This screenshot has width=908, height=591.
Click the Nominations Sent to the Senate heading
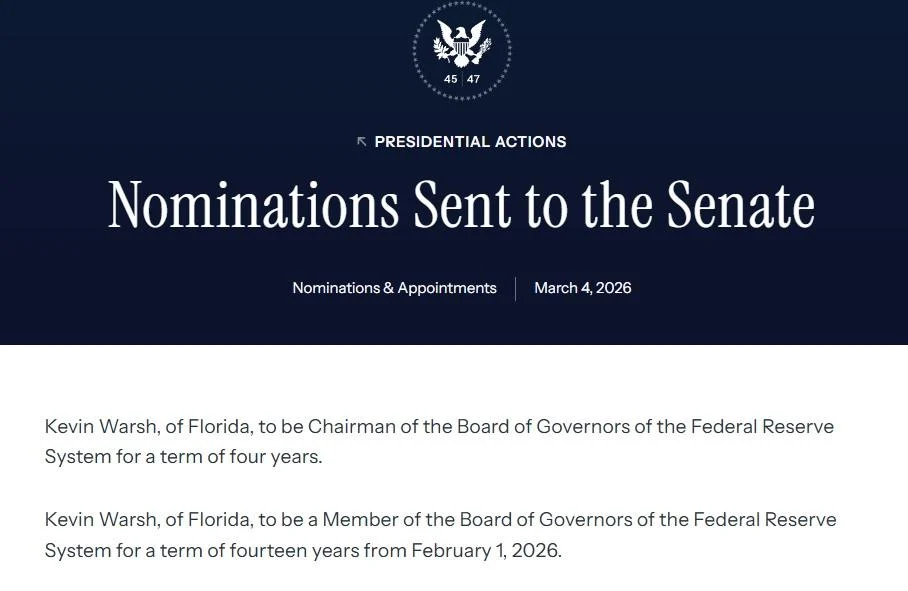point(461,205)
